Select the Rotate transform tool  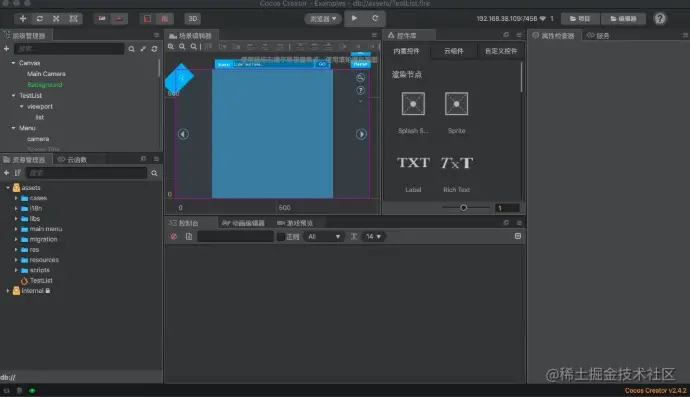40,18
